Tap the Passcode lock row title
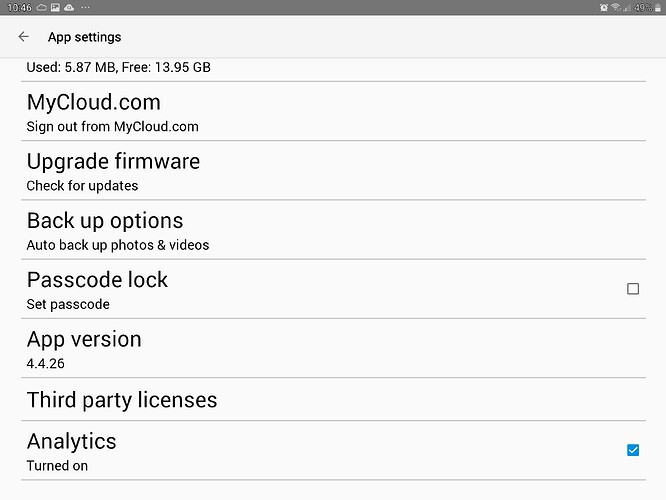The width and height of the screenshot is (666, 500). click(x=97, y=280)
